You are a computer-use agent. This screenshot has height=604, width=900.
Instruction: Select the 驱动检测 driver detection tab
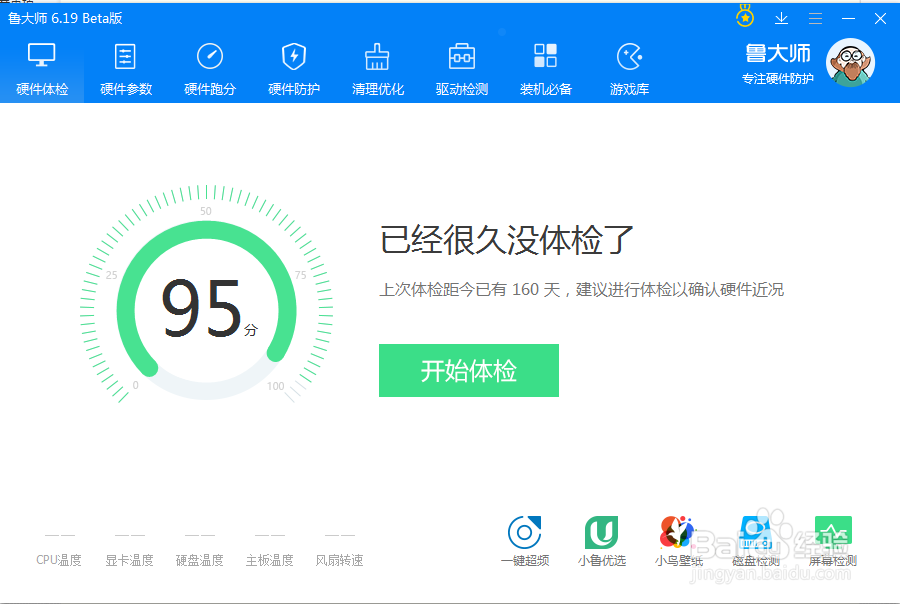tap(461, 69)
